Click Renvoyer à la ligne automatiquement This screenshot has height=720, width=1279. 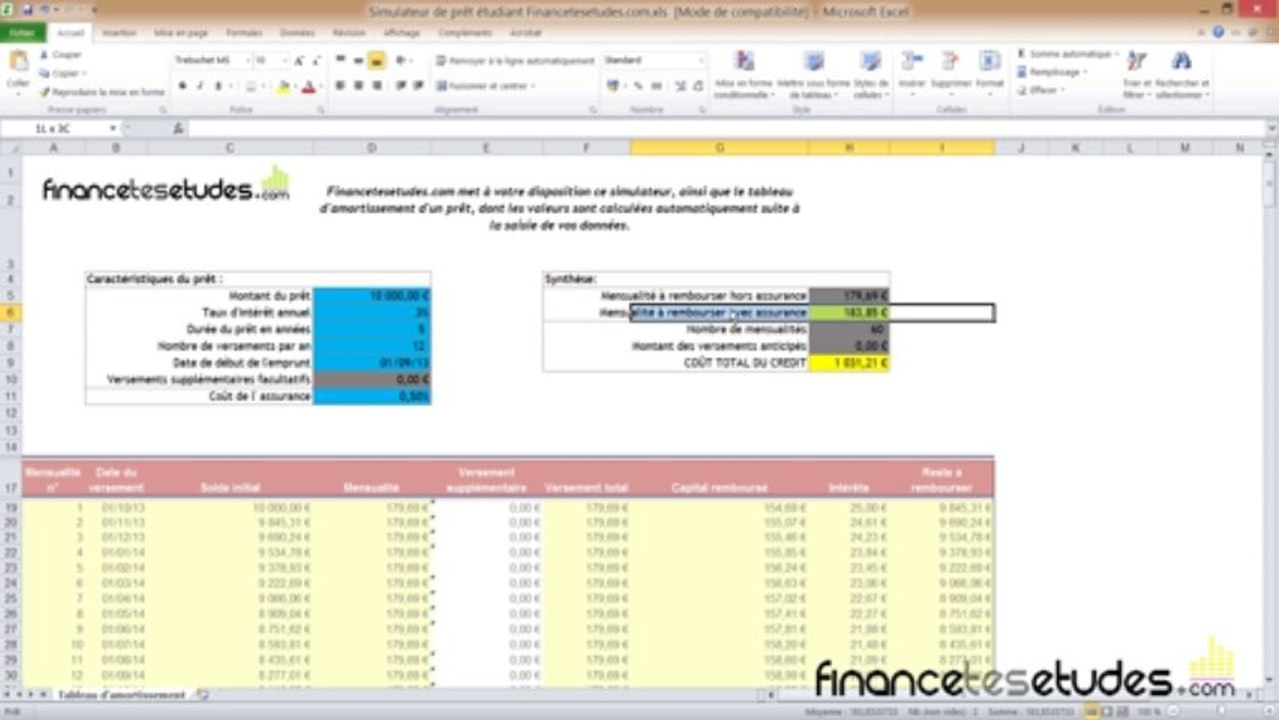coord(515,61)
